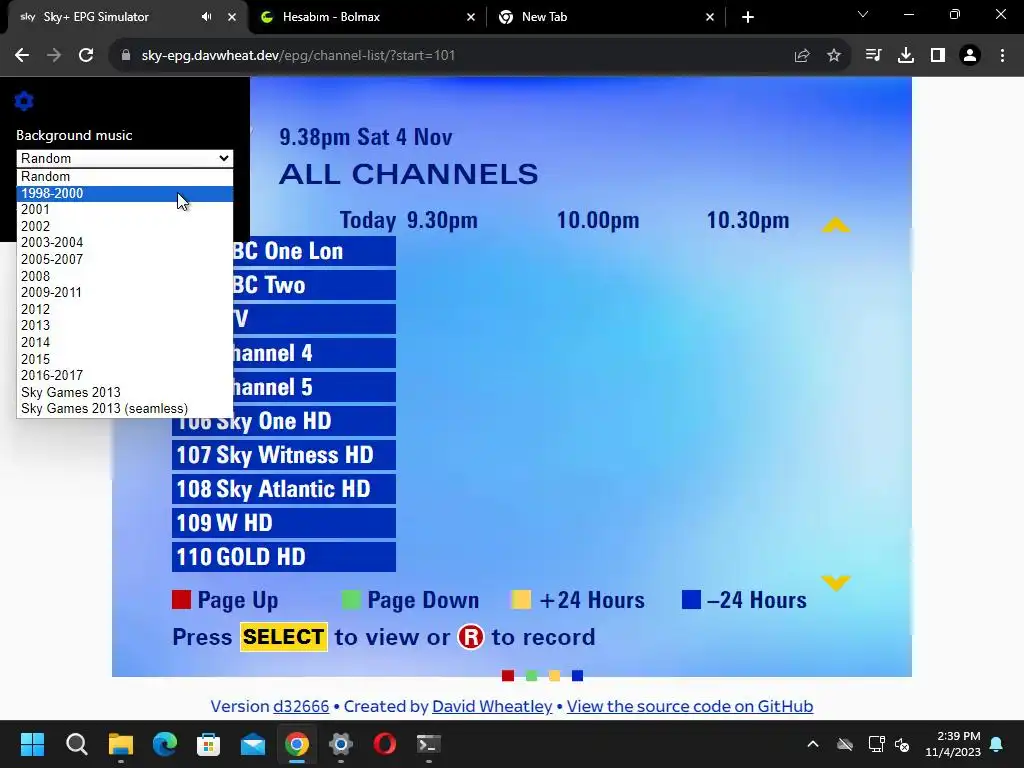This screenshot has height=768, width=1024.
Task: Select 107 Sky Witness HD channel
Action: (283, 455)
